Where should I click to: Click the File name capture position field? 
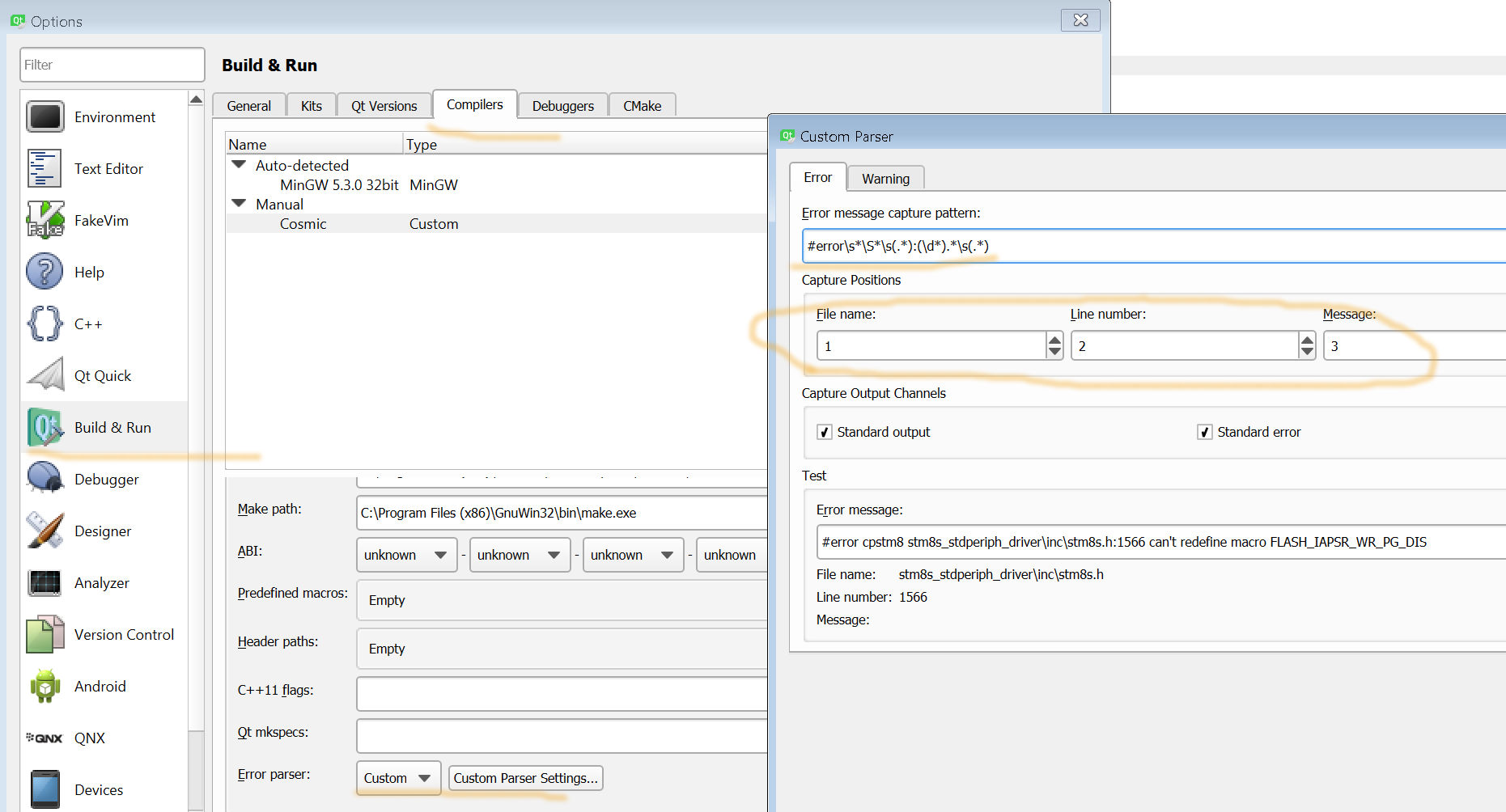coord(931,346)
